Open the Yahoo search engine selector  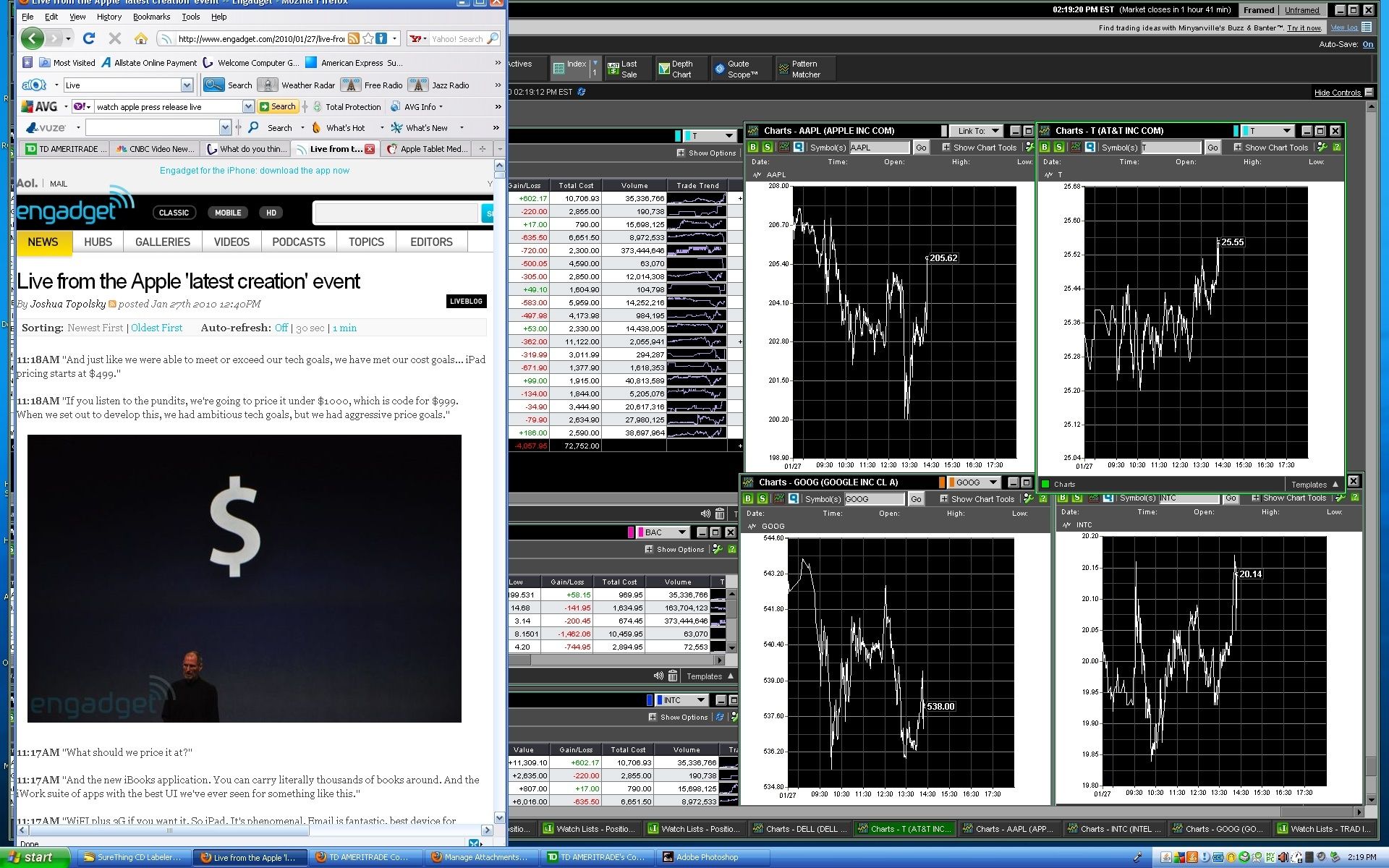click(418, 39)
